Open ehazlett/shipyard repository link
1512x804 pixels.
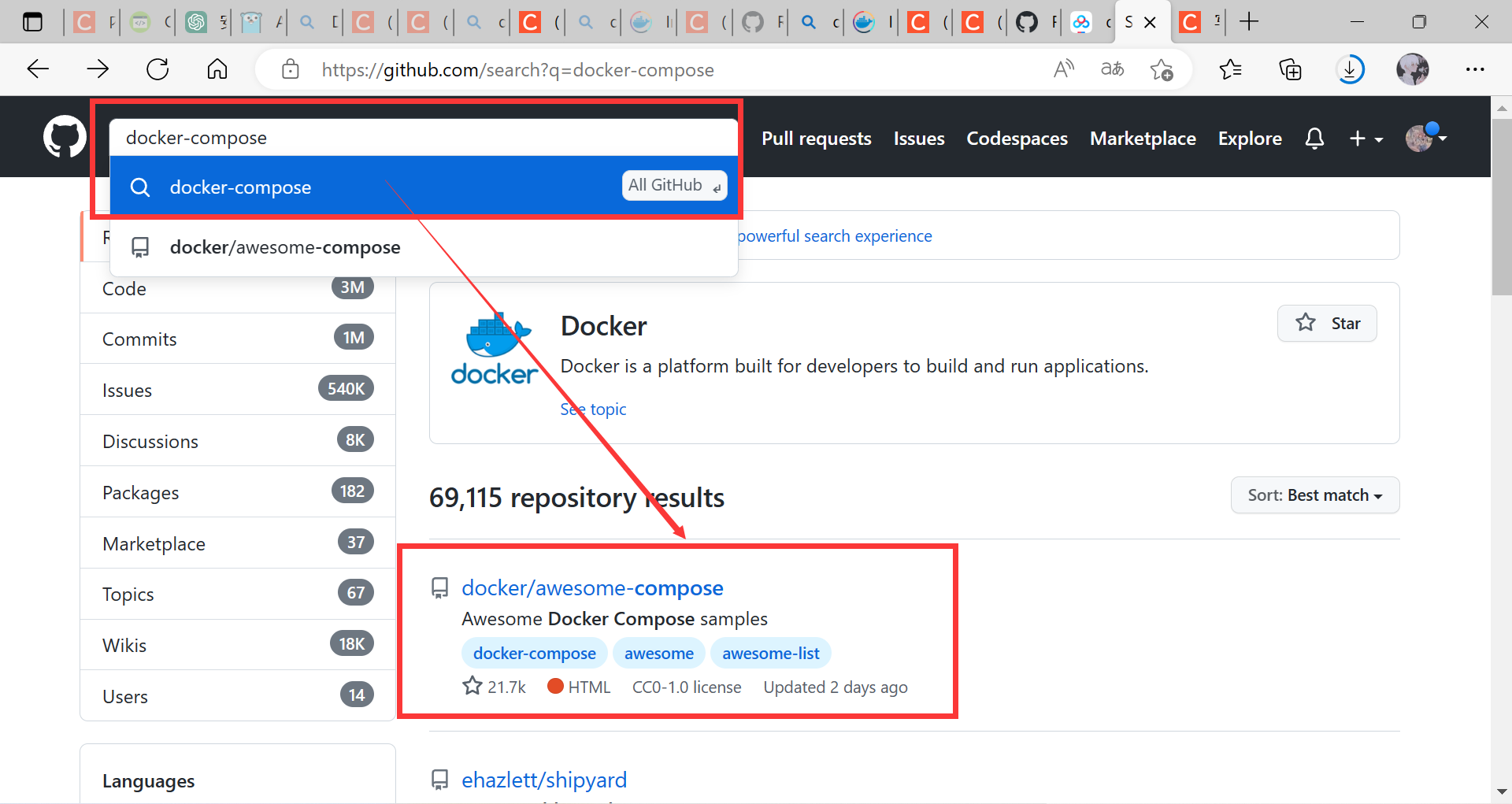544,780
